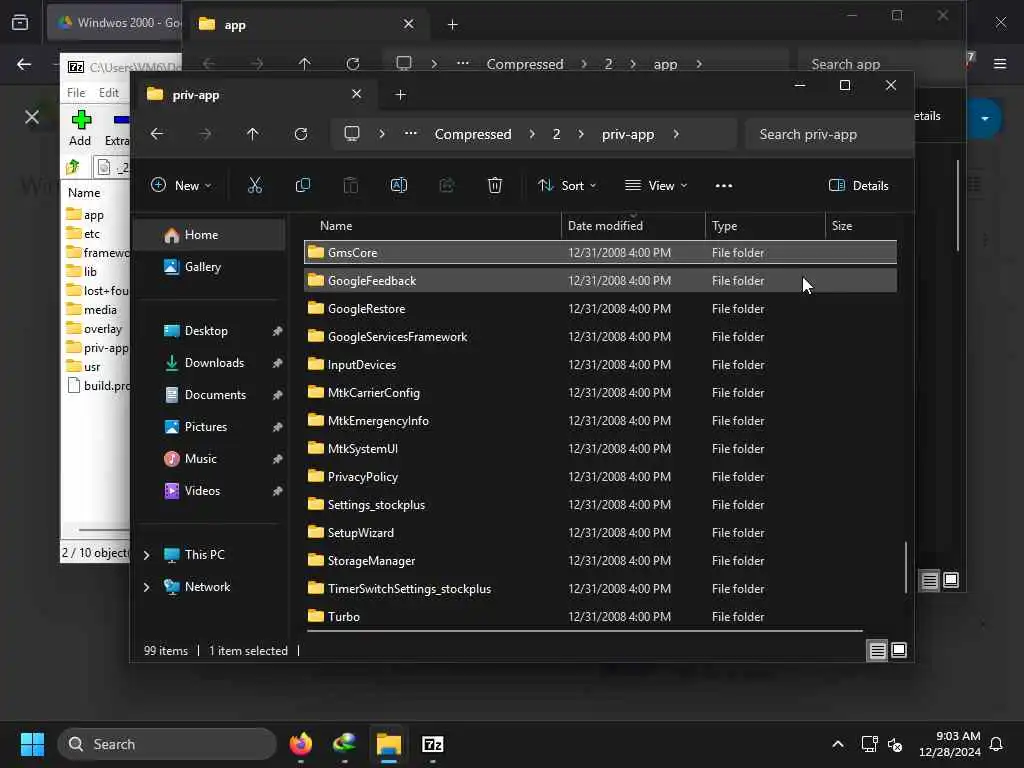This screenshot has width=1024, height=768.
Task: Open the View dropdown
Action: pyautogui.click(x=656, y=185)
